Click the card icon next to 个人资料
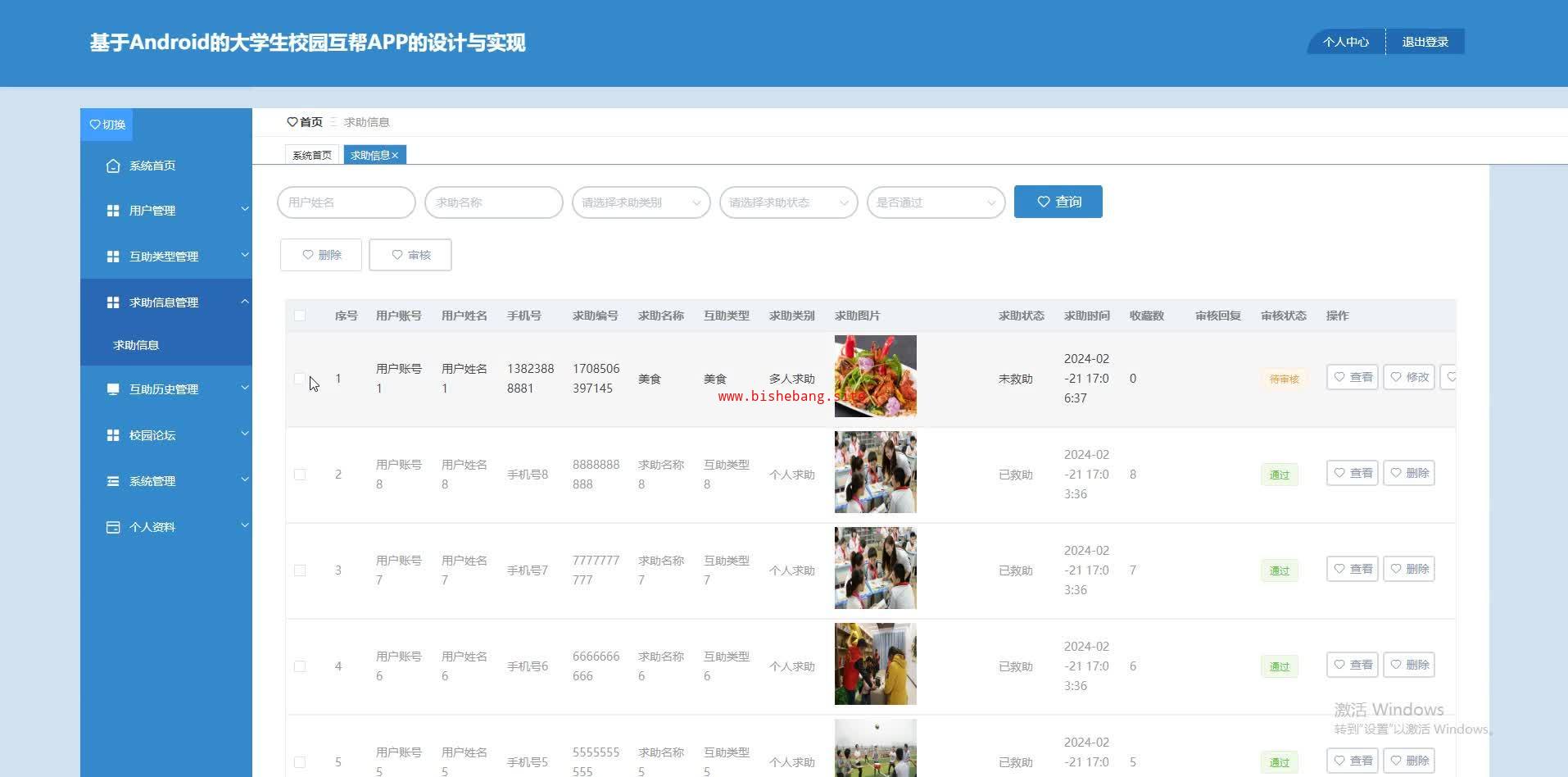Viewport: 1568px width, 777px height. tap(113, 527)
